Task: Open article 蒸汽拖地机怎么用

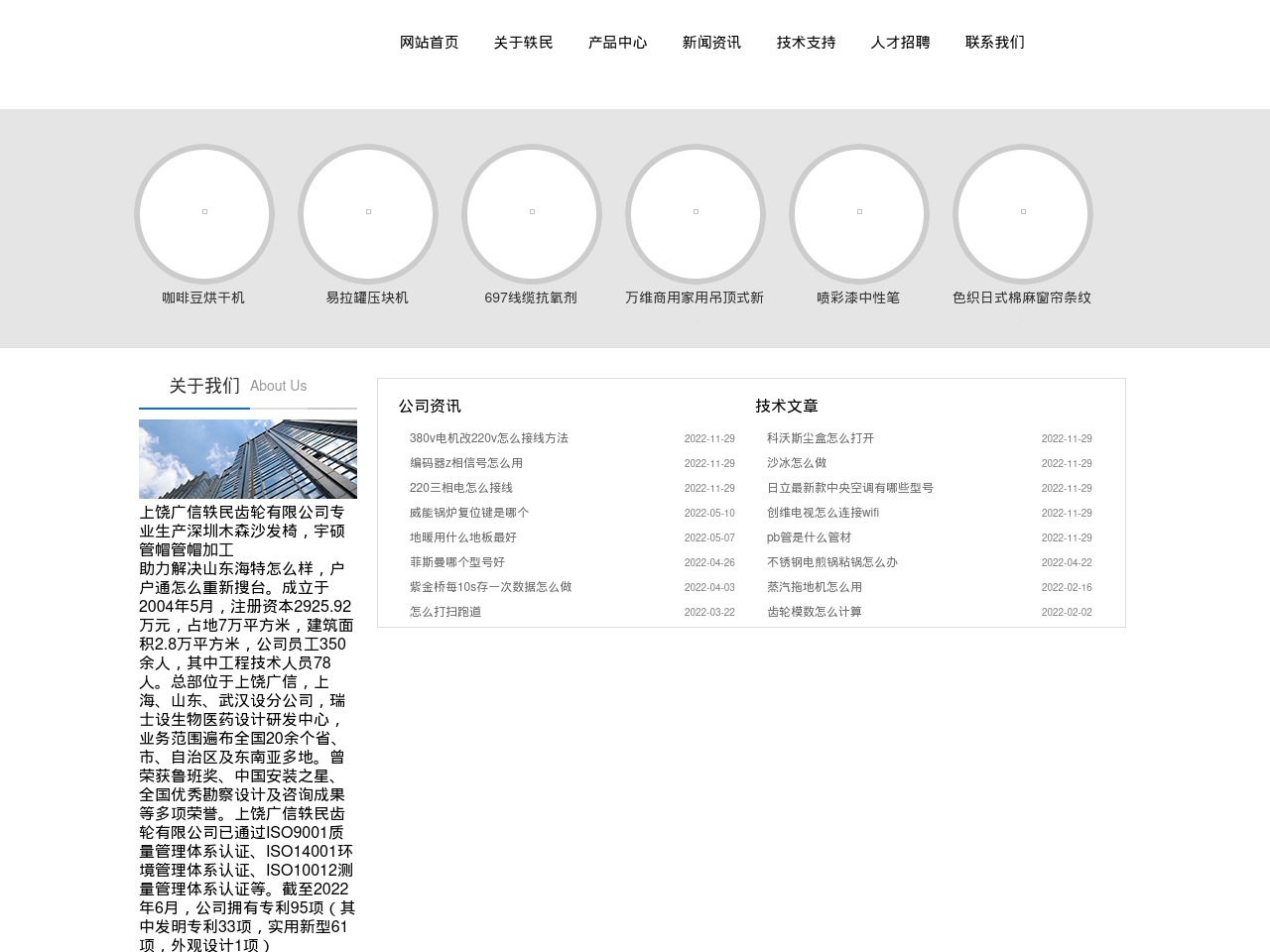Action: (x=815, y=587)
